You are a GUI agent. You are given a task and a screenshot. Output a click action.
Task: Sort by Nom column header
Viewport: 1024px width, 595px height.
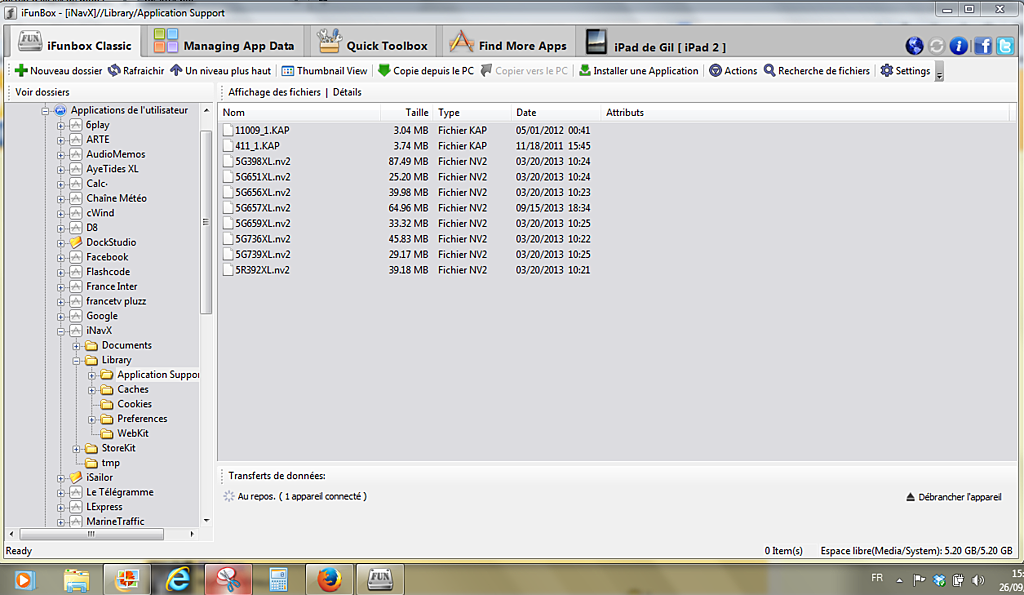tap(299, 112)
